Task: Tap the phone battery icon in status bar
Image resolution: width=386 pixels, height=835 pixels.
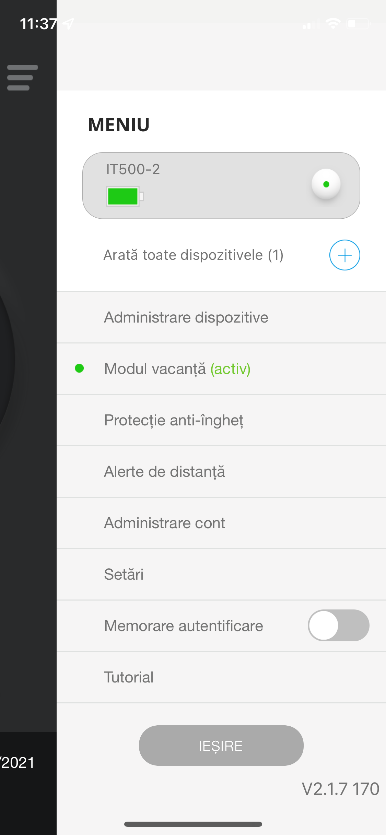Action: (359, 23)
